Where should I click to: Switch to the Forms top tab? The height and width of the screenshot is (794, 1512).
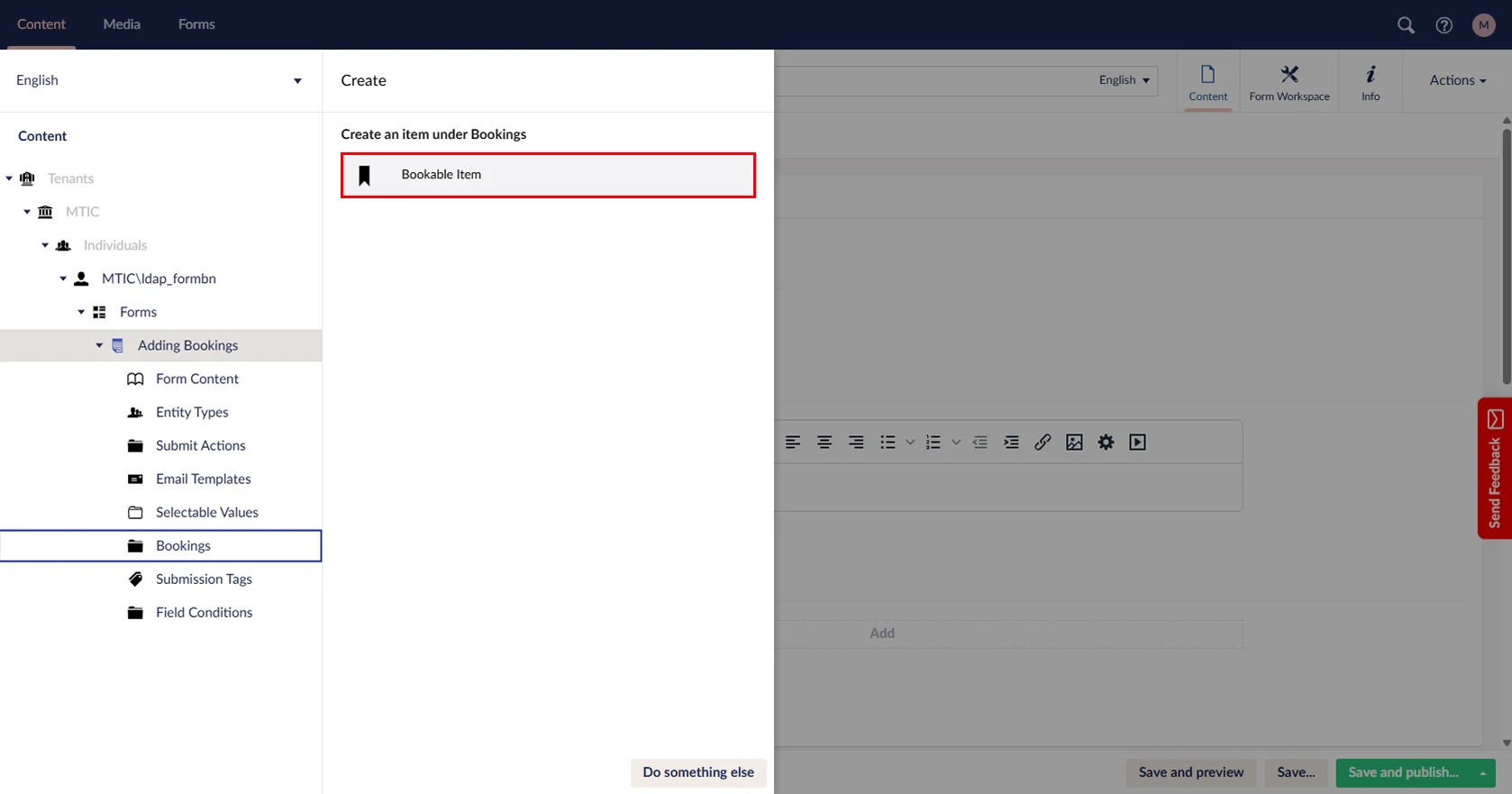(x=196, y=24)
